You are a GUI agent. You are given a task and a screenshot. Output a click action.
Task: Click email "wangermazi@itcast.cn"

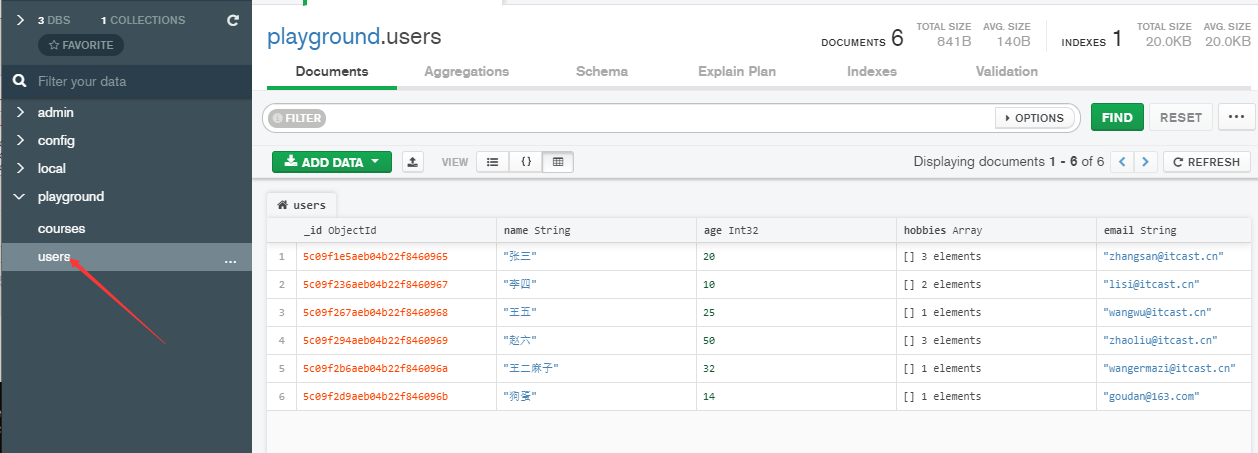pyautogui.click(x=1169, y=369)
